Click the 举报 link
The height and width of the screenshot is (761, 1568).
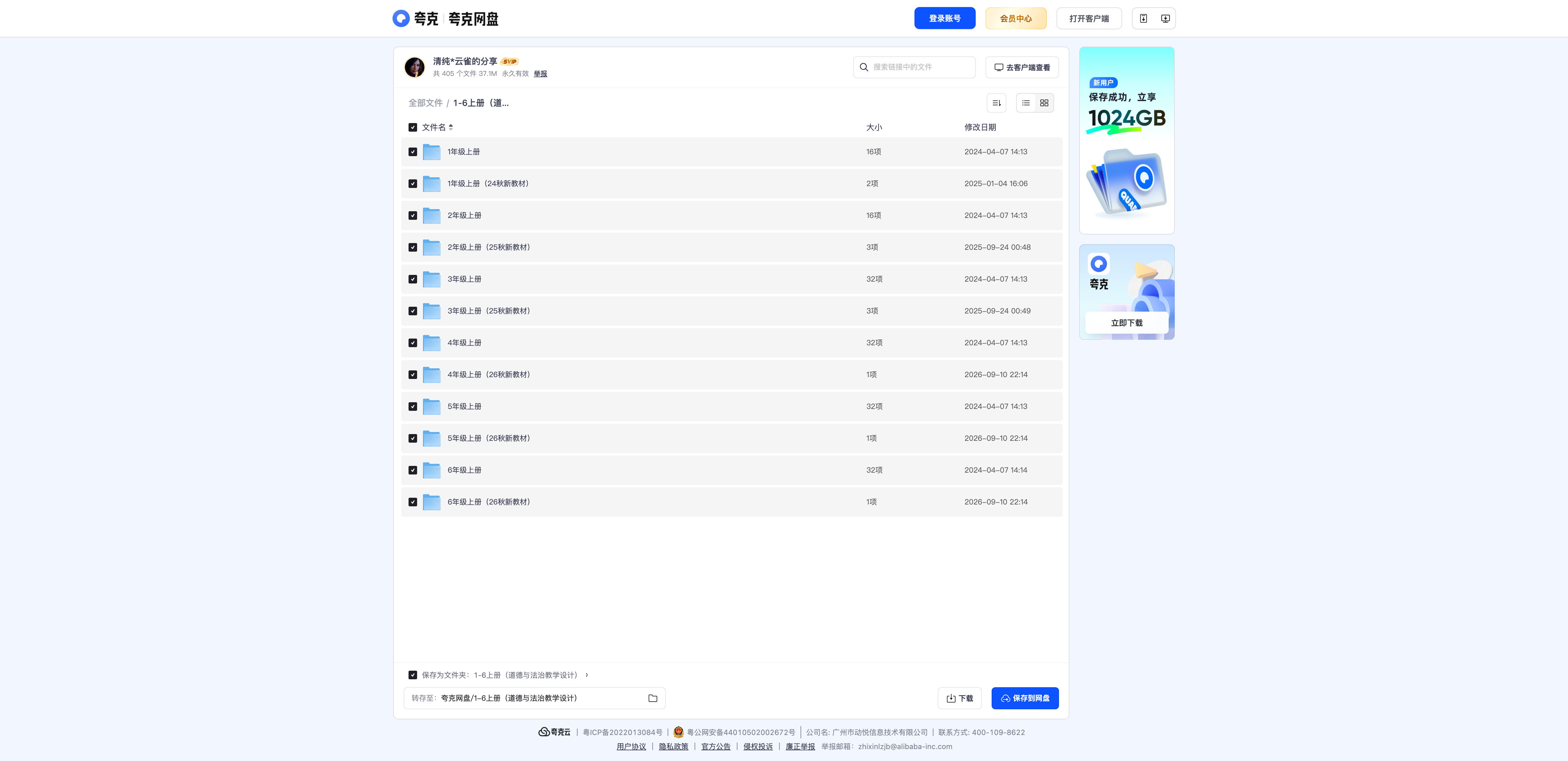pyautogui.click(x=541, y=73)
